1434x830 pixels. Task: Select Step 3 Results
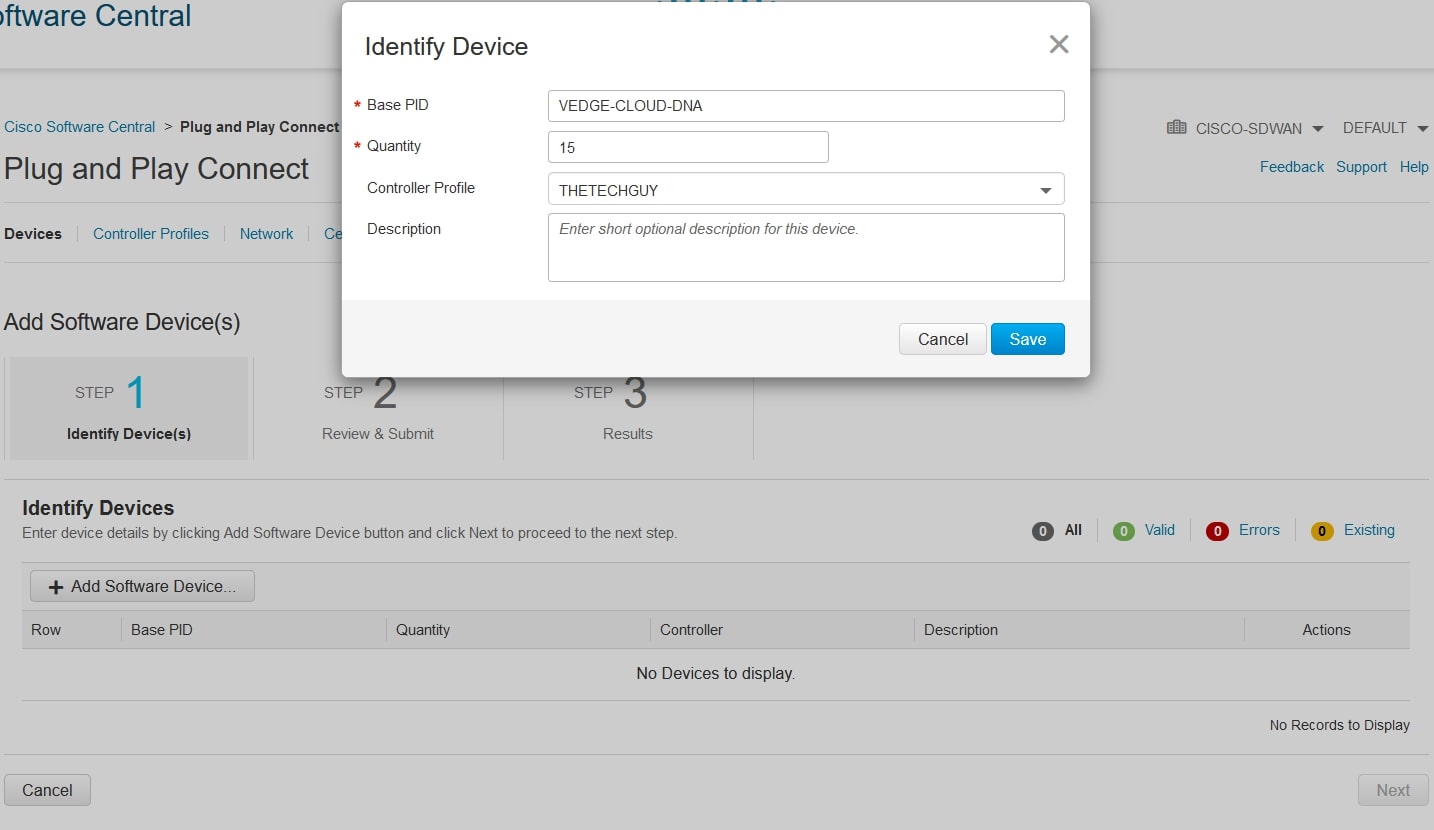[x=628, y=408]
